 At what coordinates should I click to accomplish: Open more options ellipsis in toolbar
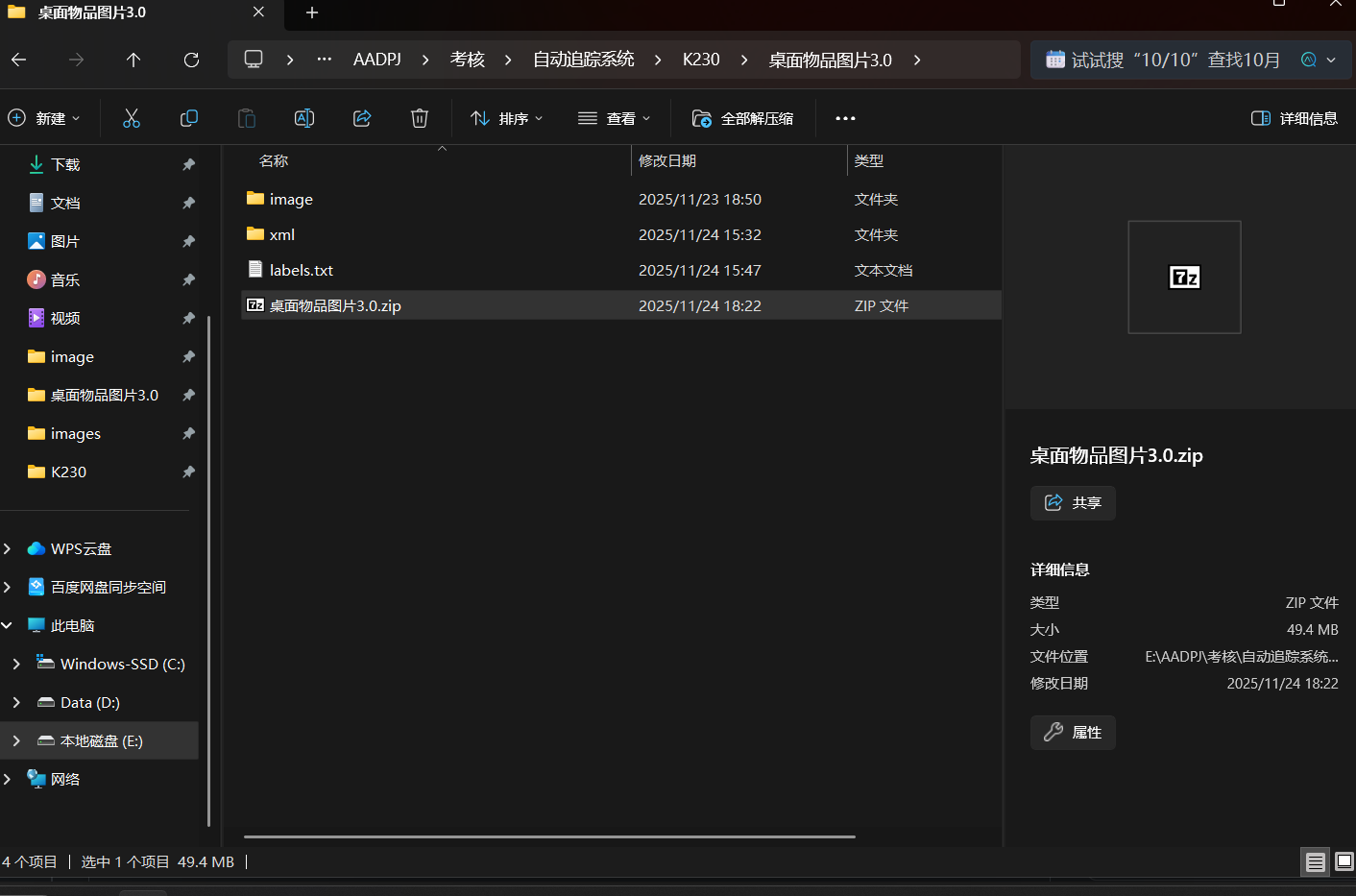pyautogui.click(x=845, y=118)
